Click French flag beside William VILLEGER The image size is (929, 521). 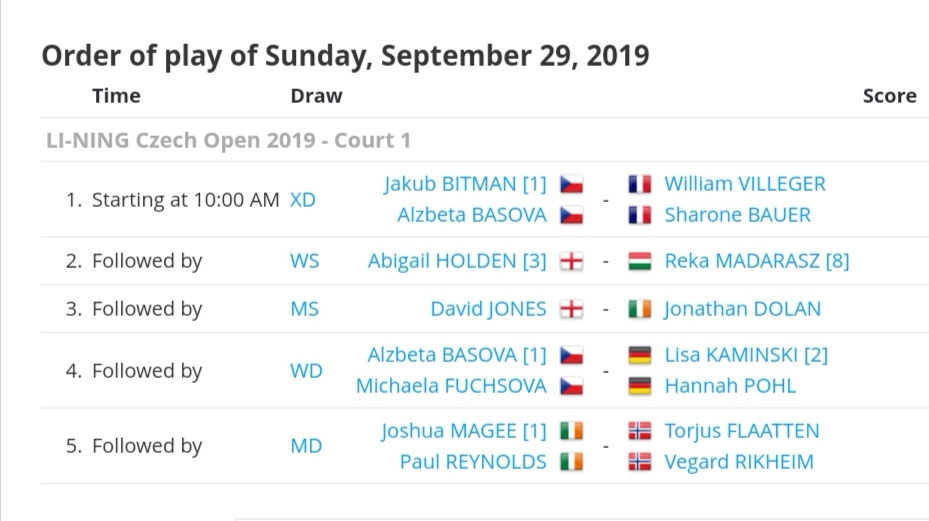click(x=640, y=184)
